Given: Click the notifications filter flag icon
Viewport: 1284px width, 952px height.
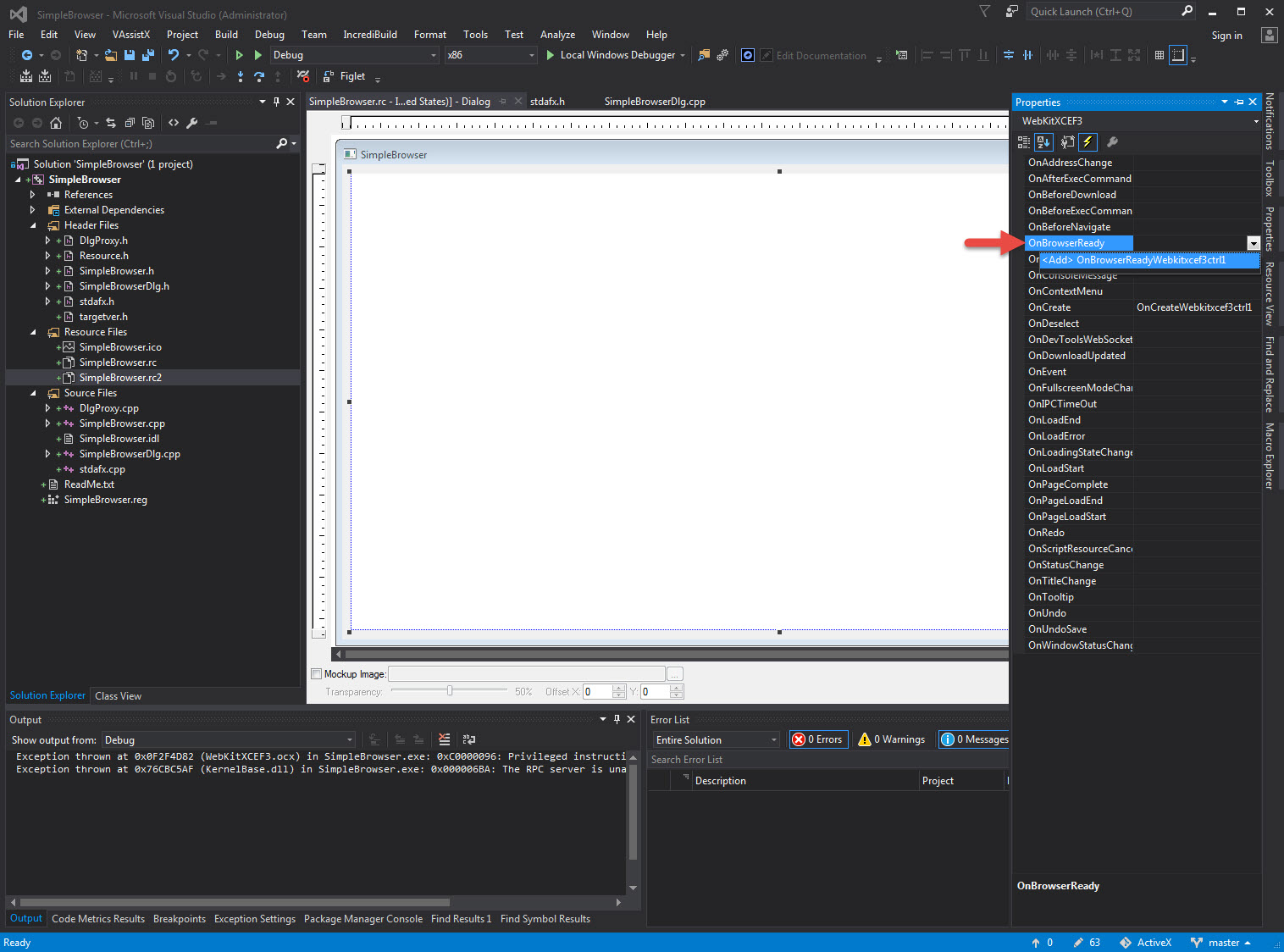Looking at the screenshot, I should coord(984,11).
